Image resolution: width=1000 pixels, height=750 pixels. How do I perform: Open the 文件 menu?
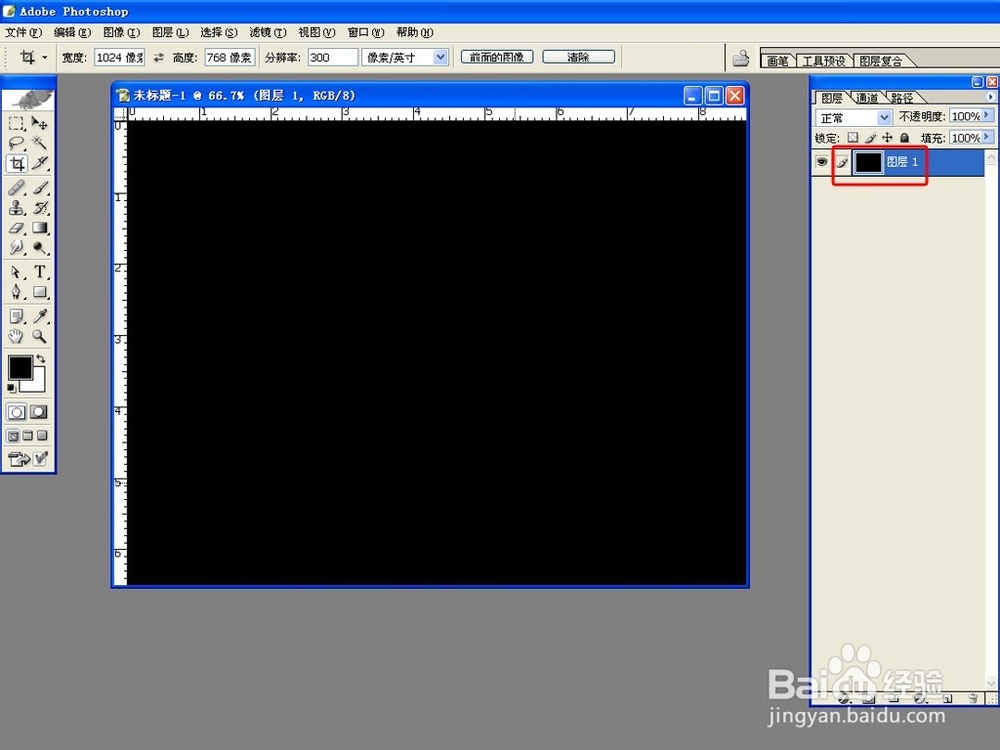[x=24, y=33]
